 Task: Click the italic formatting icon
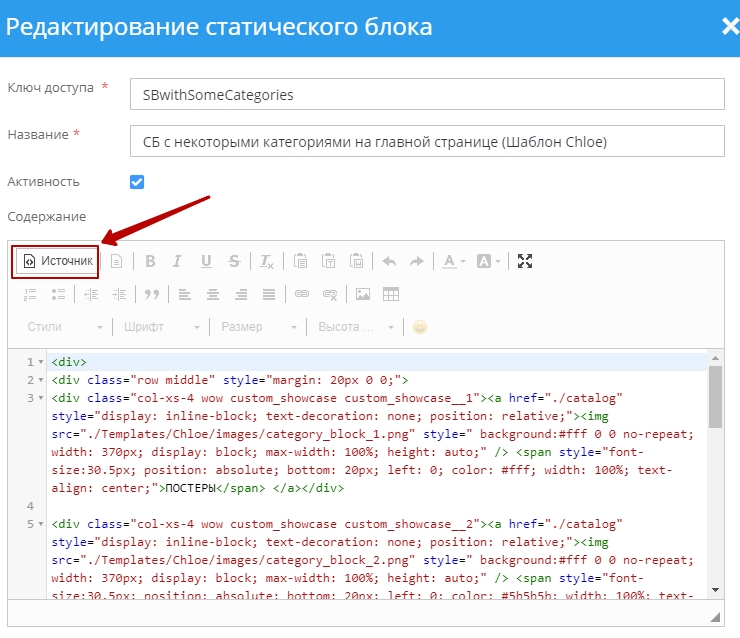pos(177,261)
